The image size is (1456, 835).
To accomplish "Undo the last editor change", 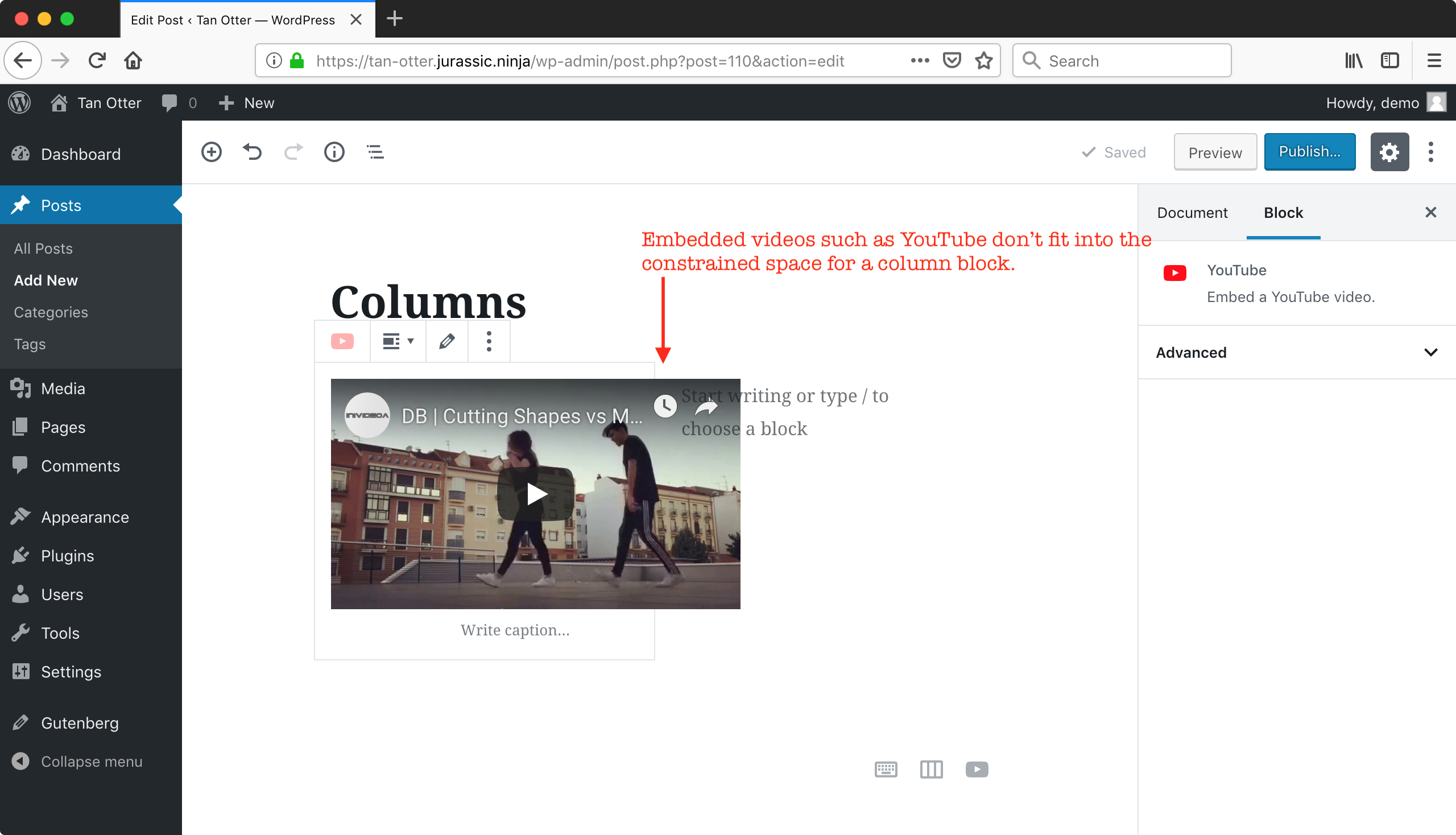I will coord(252,152).
